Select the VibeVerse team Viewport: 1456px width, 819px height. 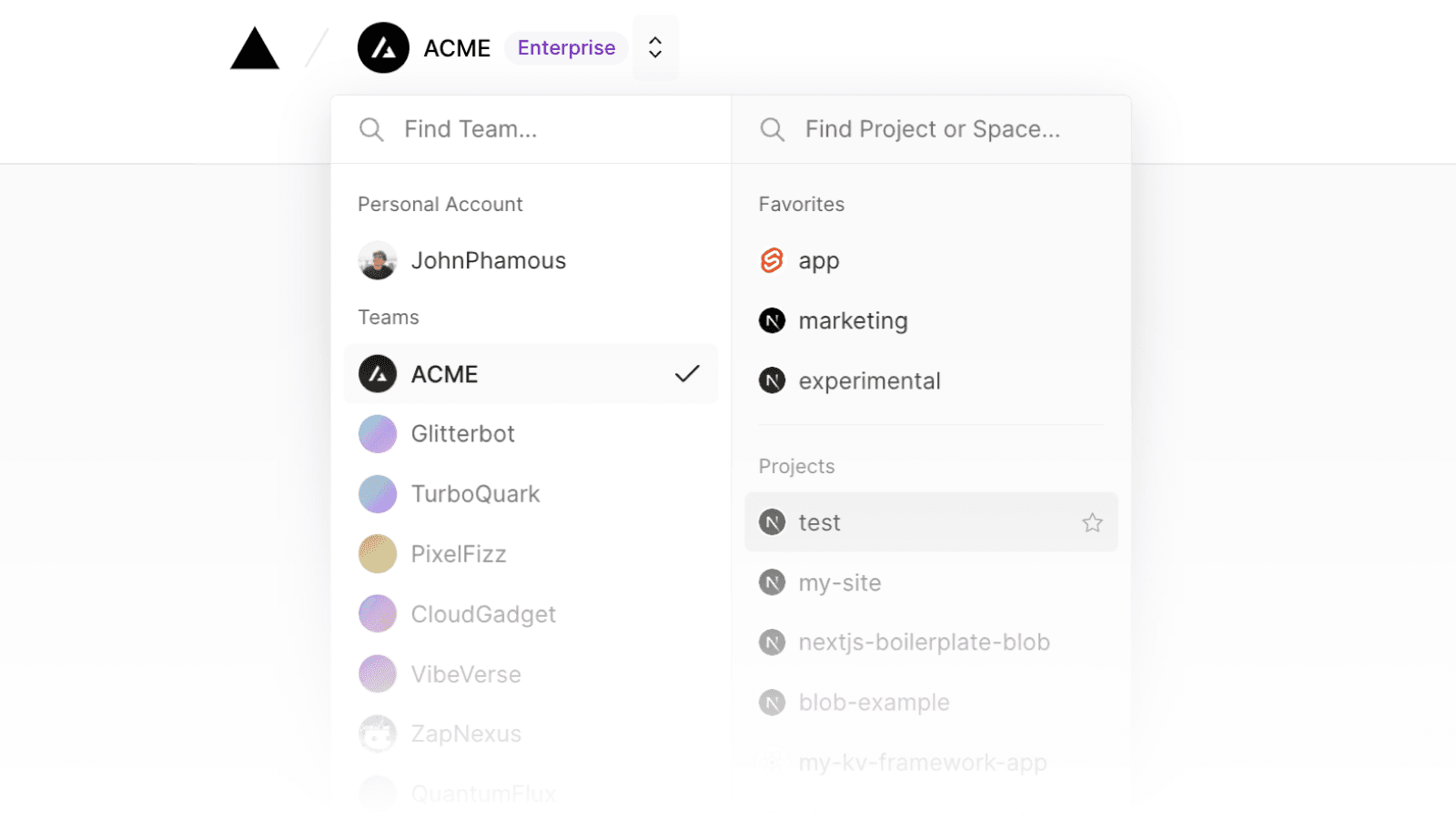click(x=466, y=674)
